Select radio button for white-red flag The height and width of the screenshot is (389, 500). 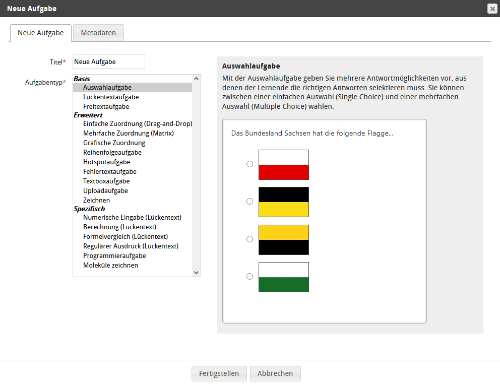[249, 164]
